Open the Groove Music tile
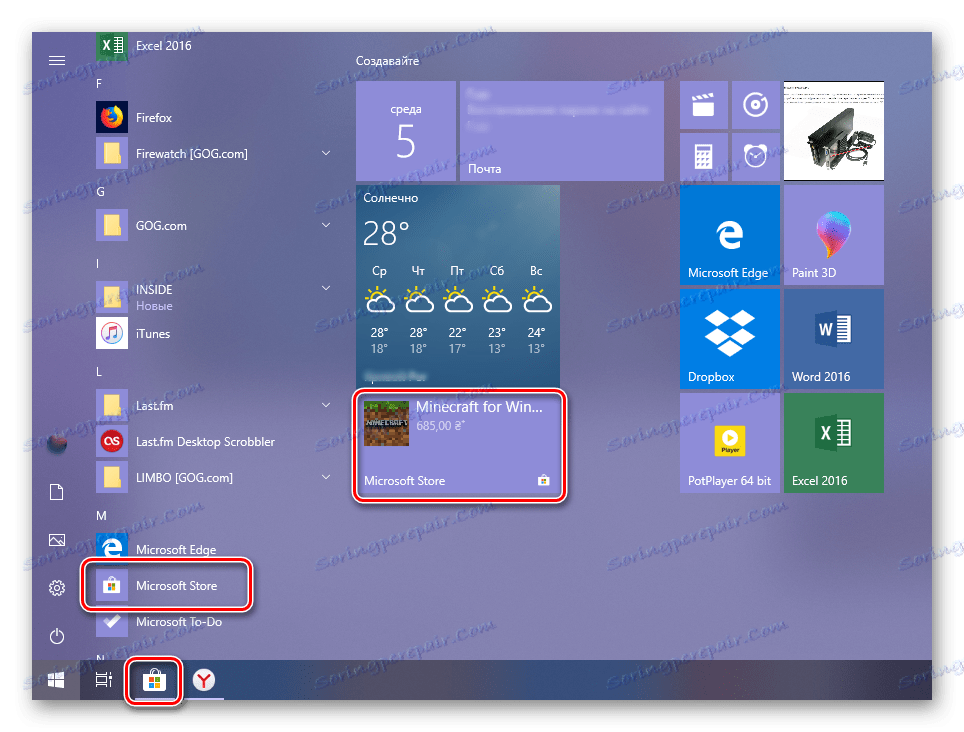This screenshot has width=964, height=732. 756,105
